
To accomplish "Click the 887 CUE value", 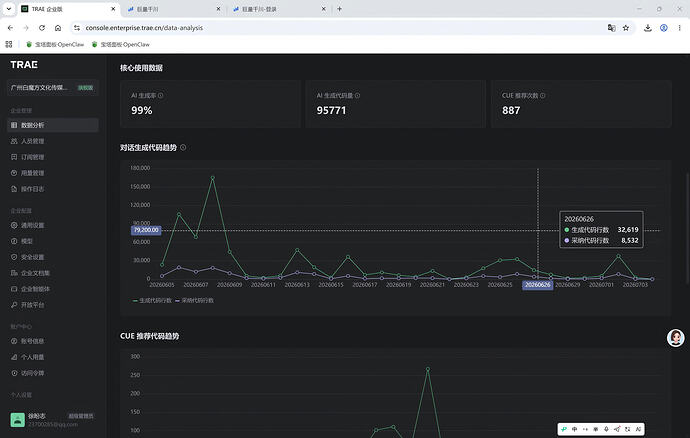I will (x=511, y=110).
